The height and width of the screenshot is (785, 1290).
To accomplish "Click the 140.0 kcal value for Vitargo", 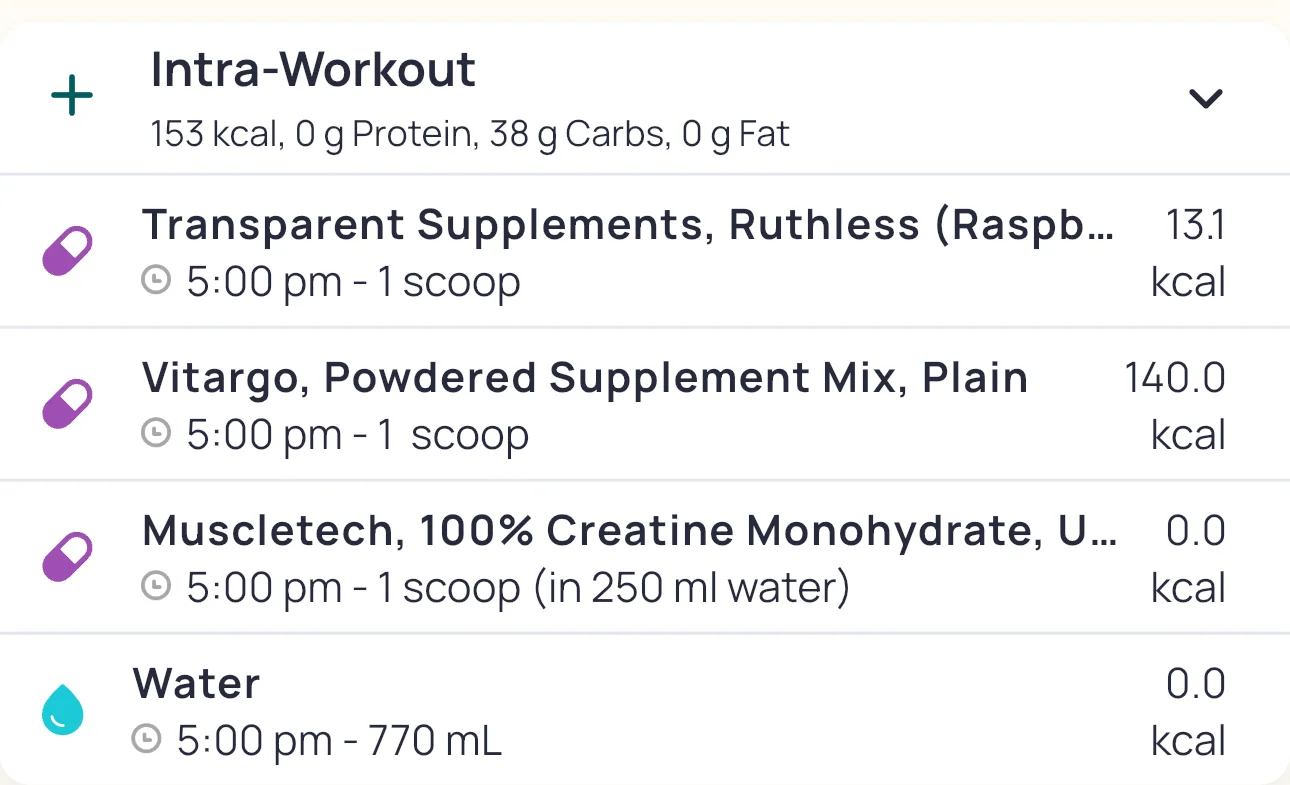I will [1175, 378].
